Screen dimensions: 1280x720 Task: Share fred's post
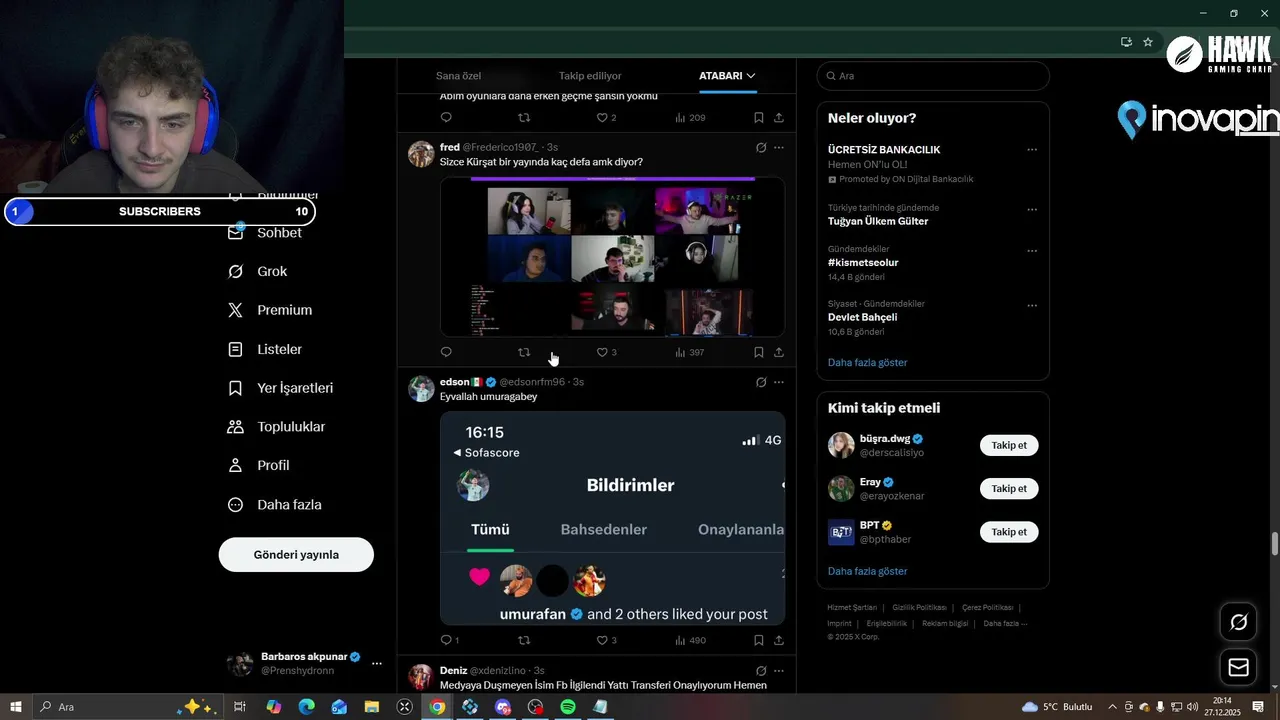coord(779,352)
